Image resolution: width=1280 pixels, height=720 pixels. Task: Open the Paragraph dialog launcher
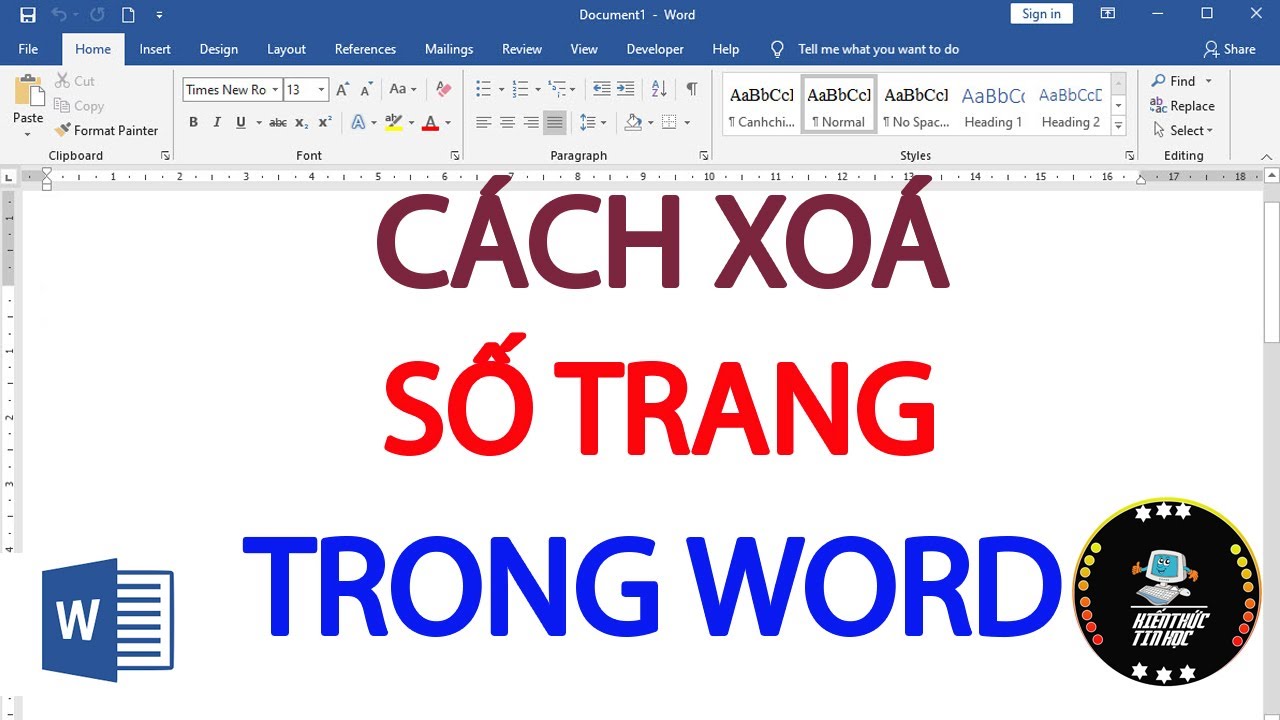(704, 156)
